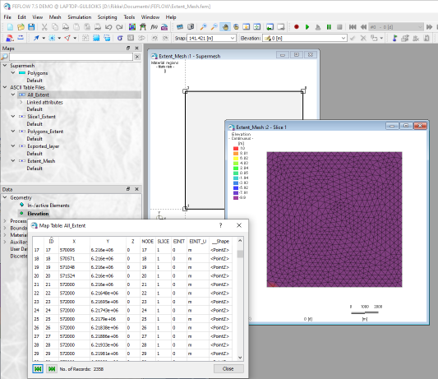Select the Extent_Mesh map item
Viewport: 438px width, 379px height.
click(x=41, y=161)
